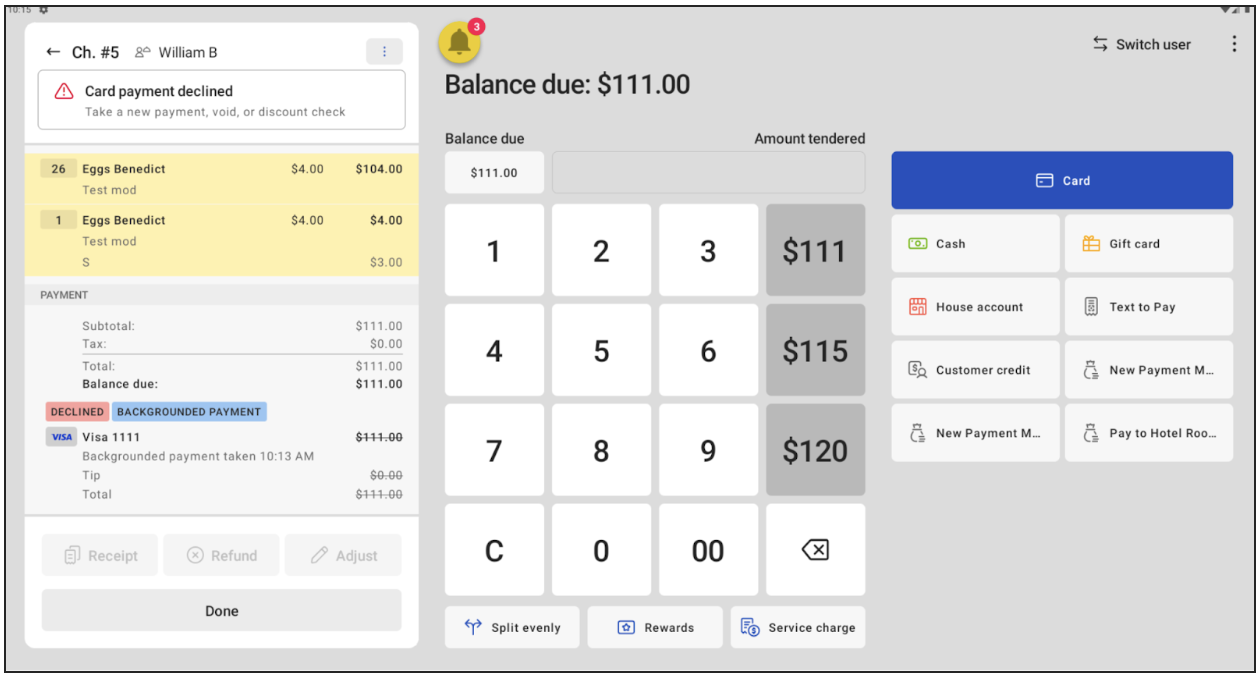Tap the $120 quick amount button
The height and width of the screenshot is (678, 1258).
815,451
